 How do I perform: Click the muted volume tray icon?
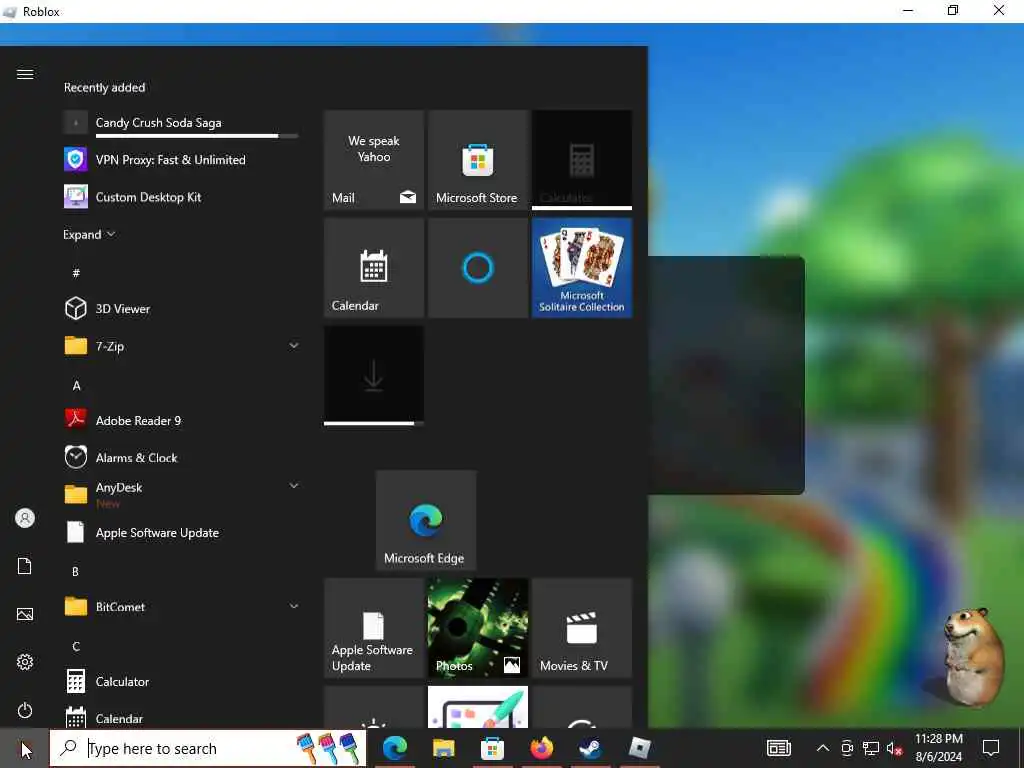point(895,748)
